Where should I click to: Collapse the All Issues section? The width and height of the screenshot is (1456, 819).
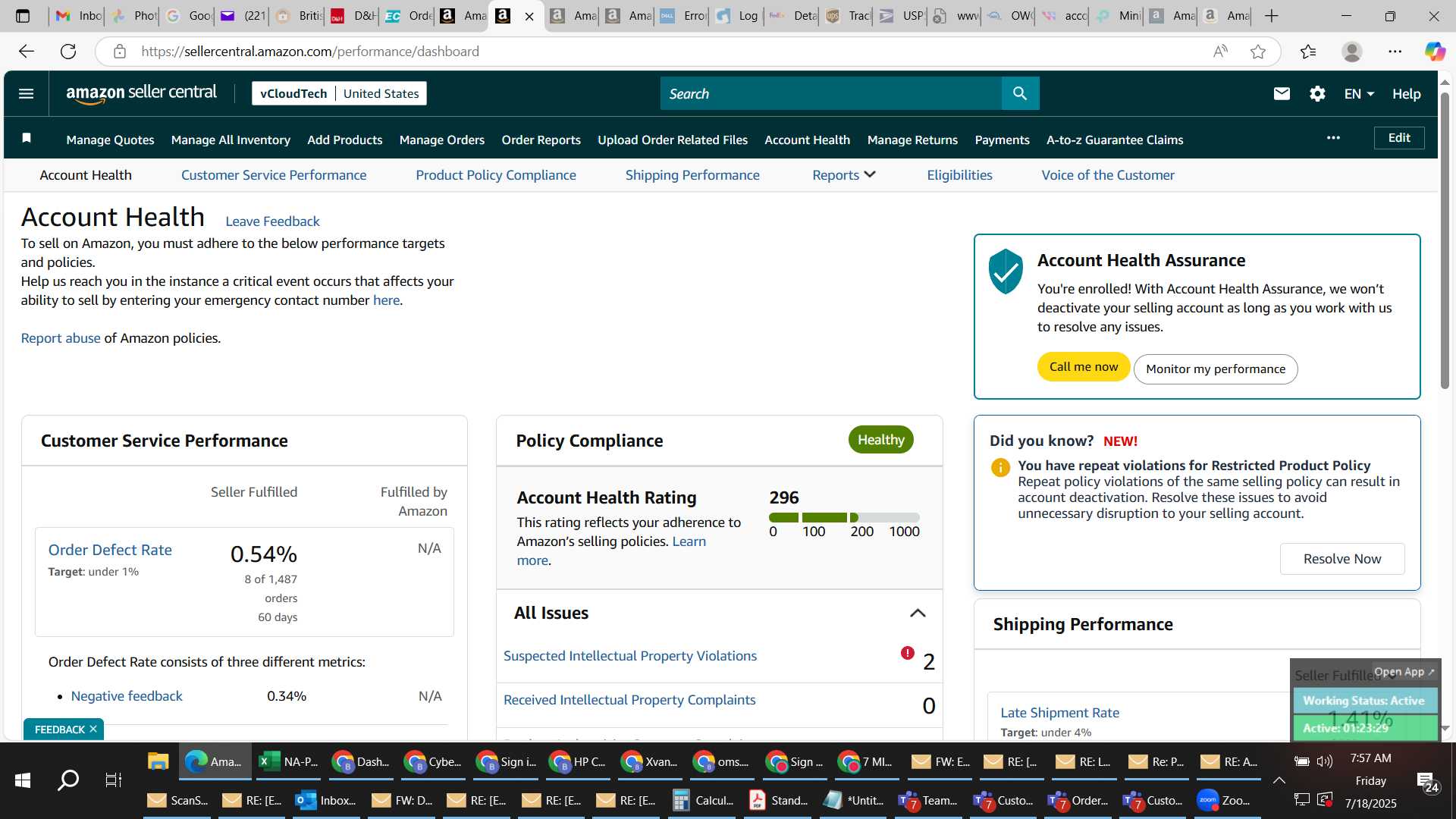(x=918, y=613)
